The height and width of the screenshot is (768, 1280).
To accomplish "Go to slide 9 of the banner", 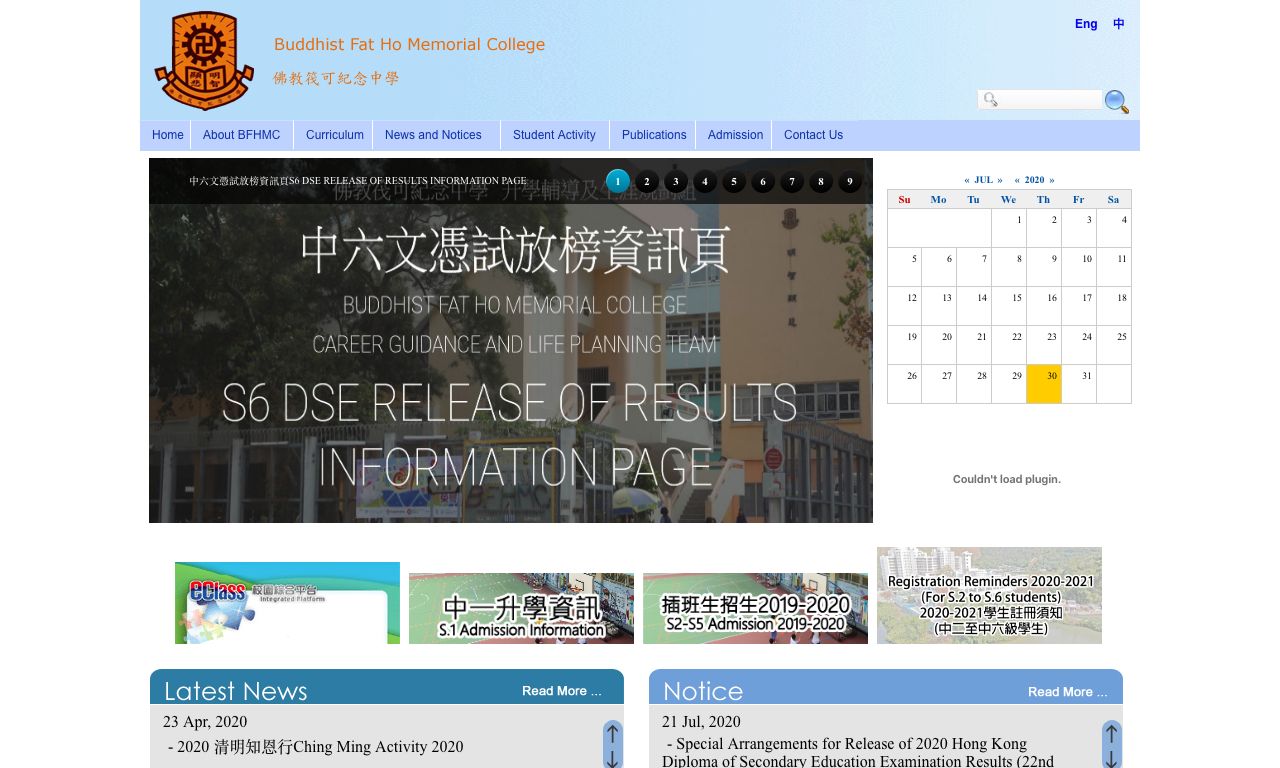I will tap(850, 181).
